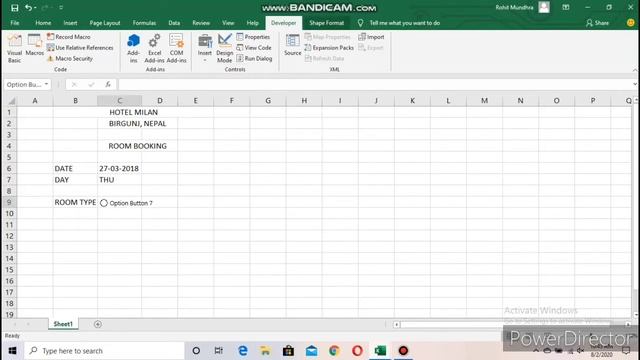Open Task View
This screenshot has width=640, height=360.
click(x=218, y=351)
